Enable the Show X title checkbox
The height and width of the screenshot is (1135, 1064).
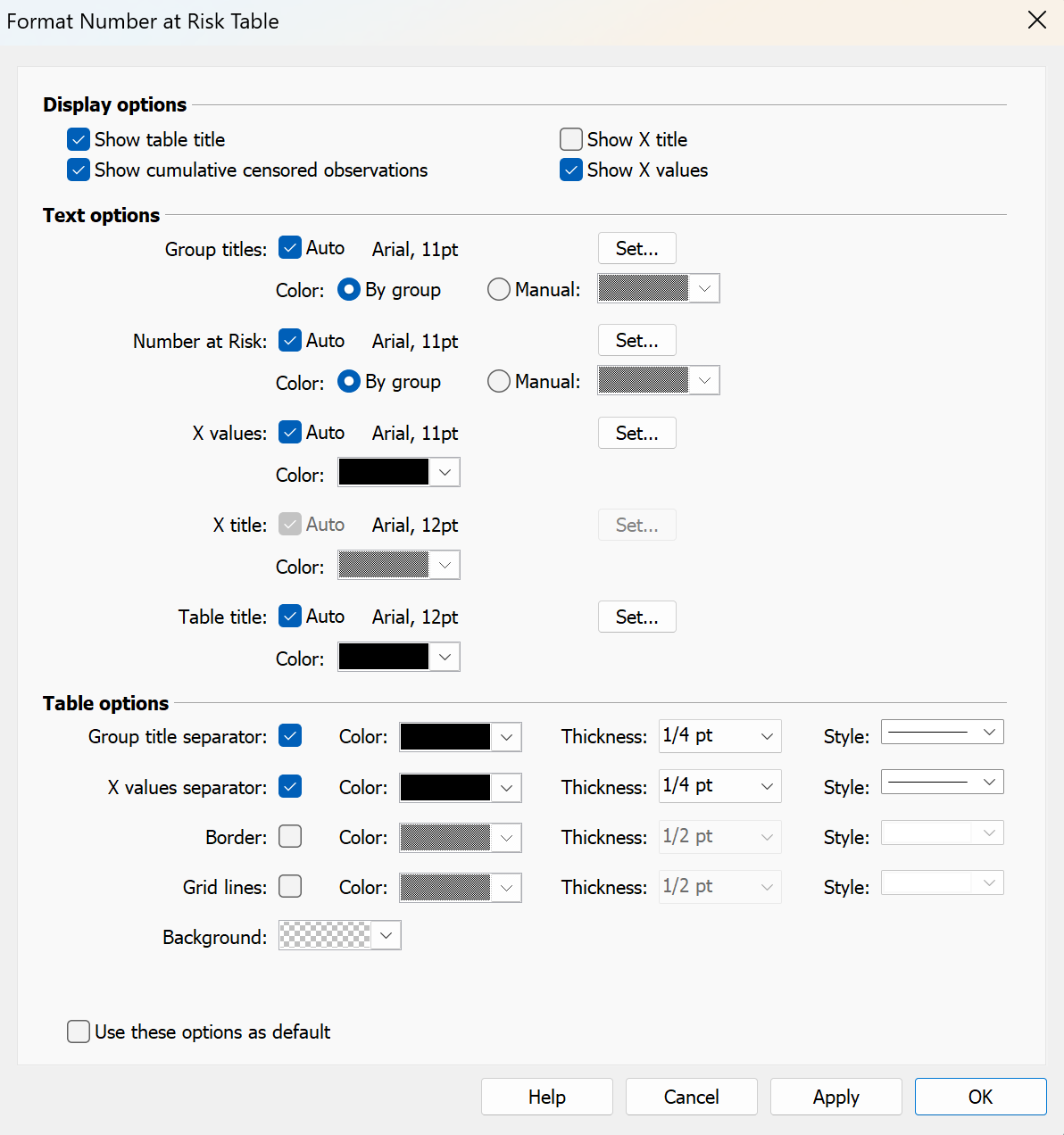(570, 139)
